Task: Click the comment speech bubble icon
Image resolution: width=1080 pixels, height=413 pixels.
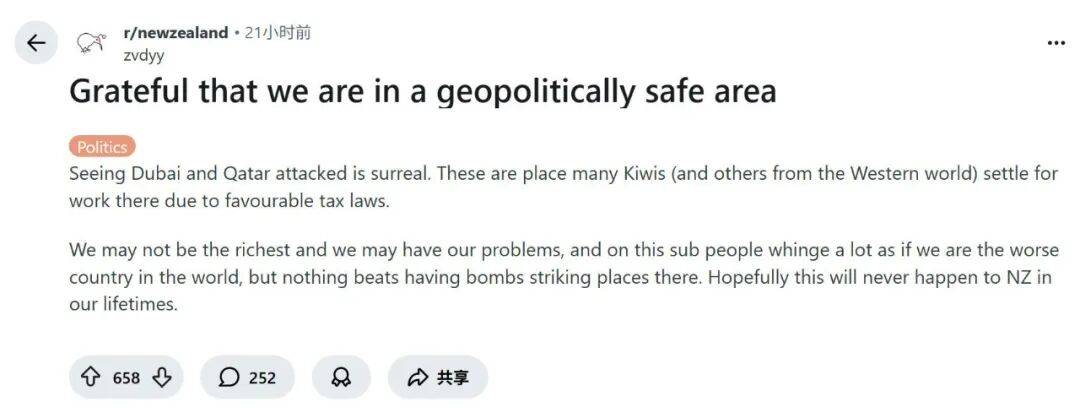Action: [229, 377]
